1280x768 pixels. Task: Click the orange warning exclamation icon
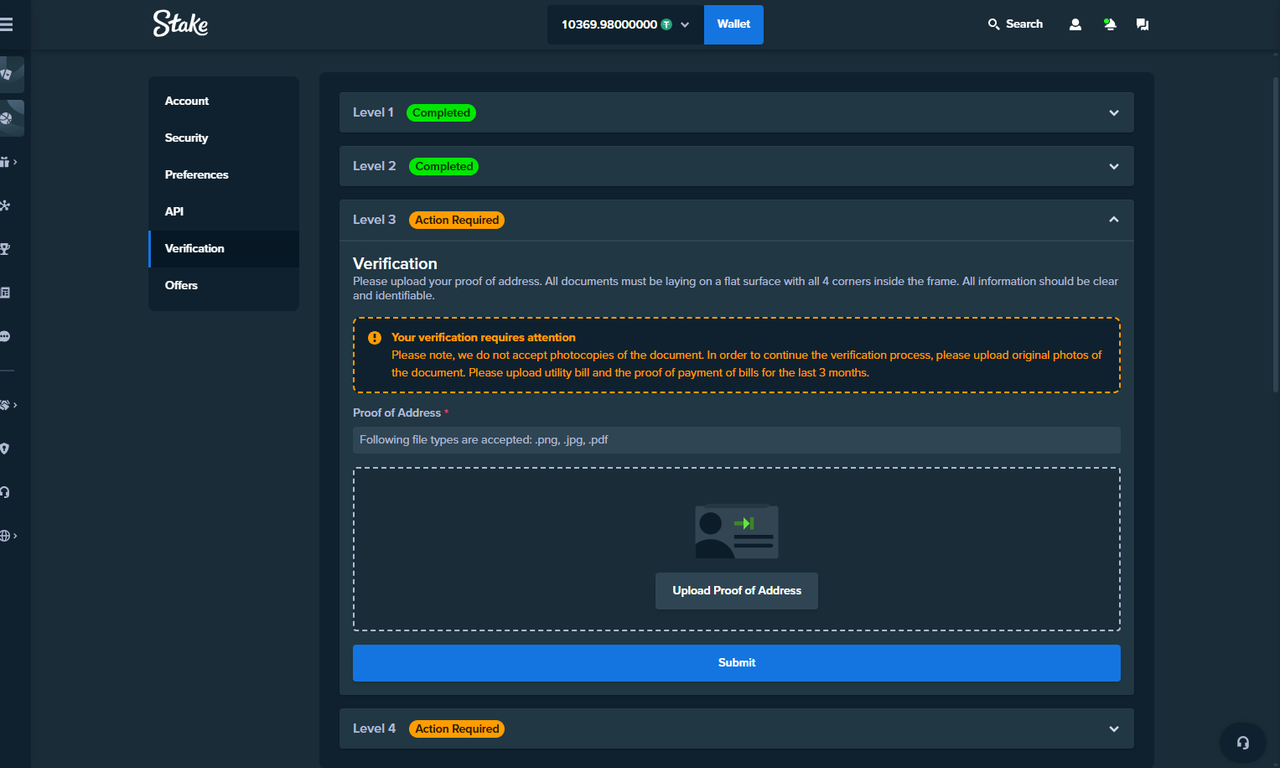click(x=375, y=338)
